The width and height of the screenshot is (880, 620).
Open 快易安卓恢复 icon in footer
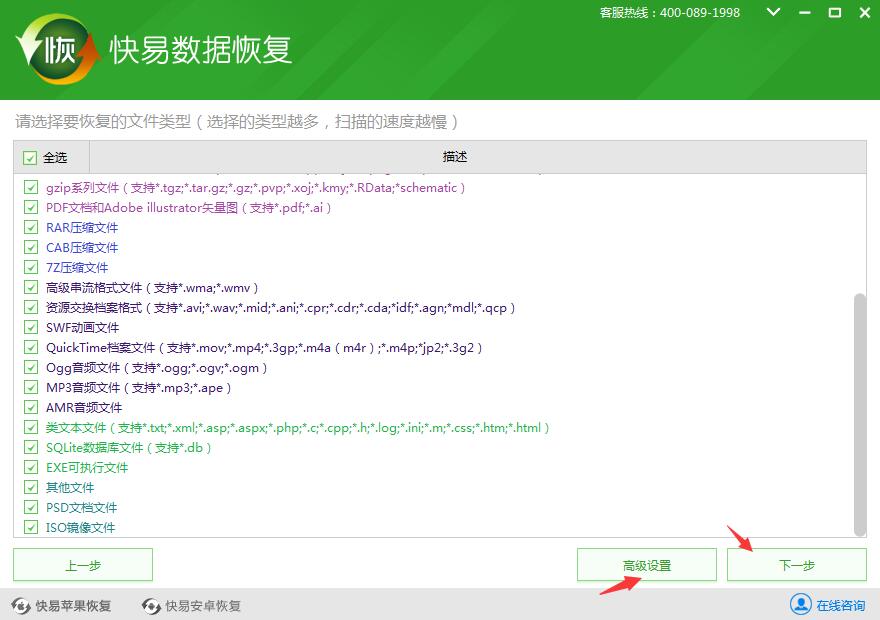pyautogui.click(x=151, y=606)
